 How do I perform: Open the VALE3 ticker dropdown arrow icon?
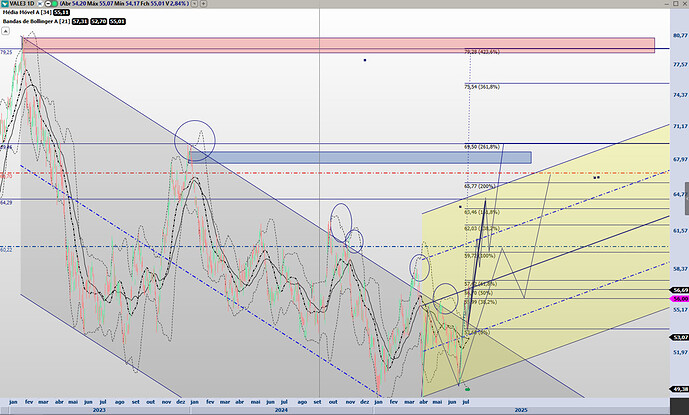pyautogui.click(x=6, y=5)
